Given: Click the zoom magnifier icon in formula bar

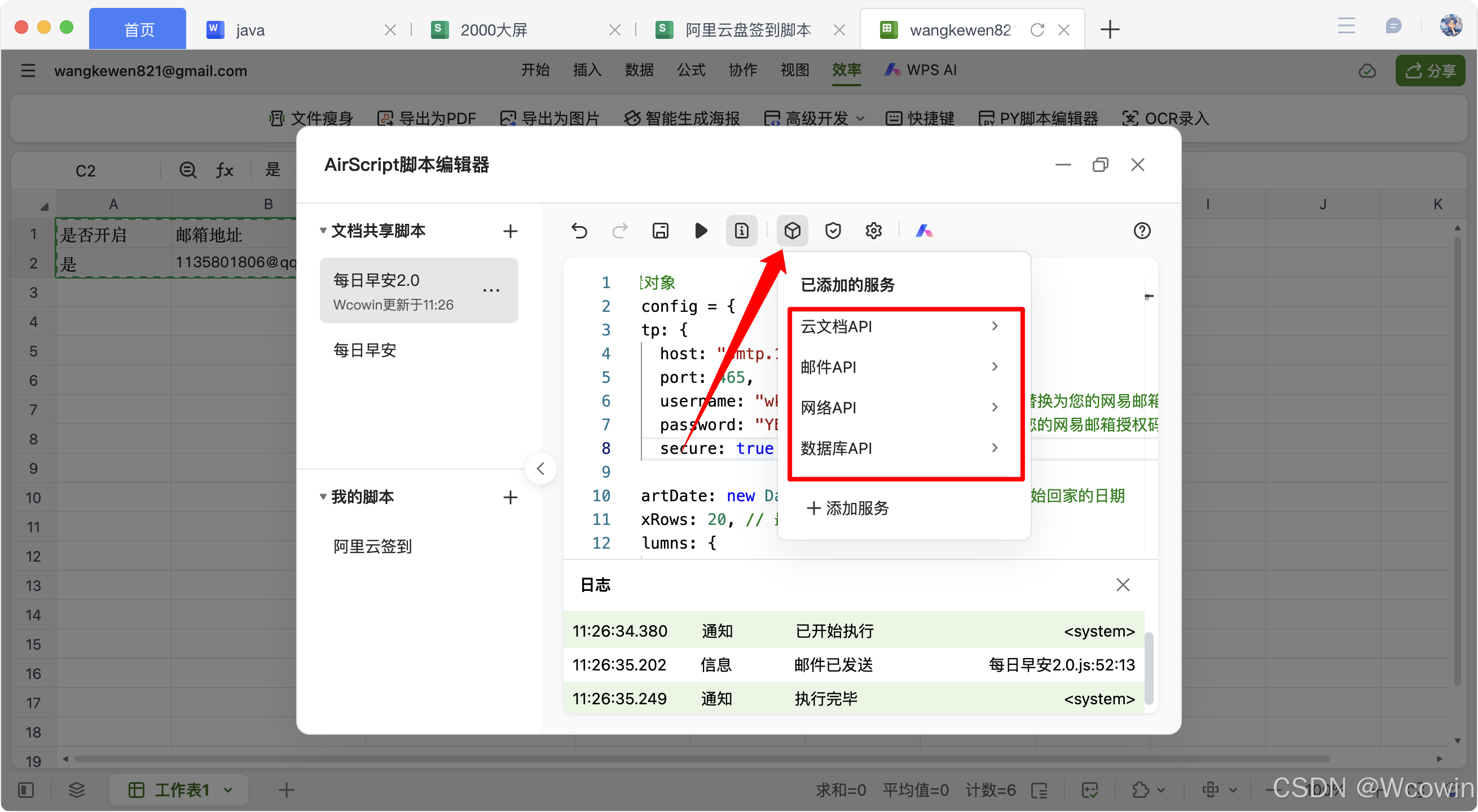Looking at the screenshot, I should point(188,170).
